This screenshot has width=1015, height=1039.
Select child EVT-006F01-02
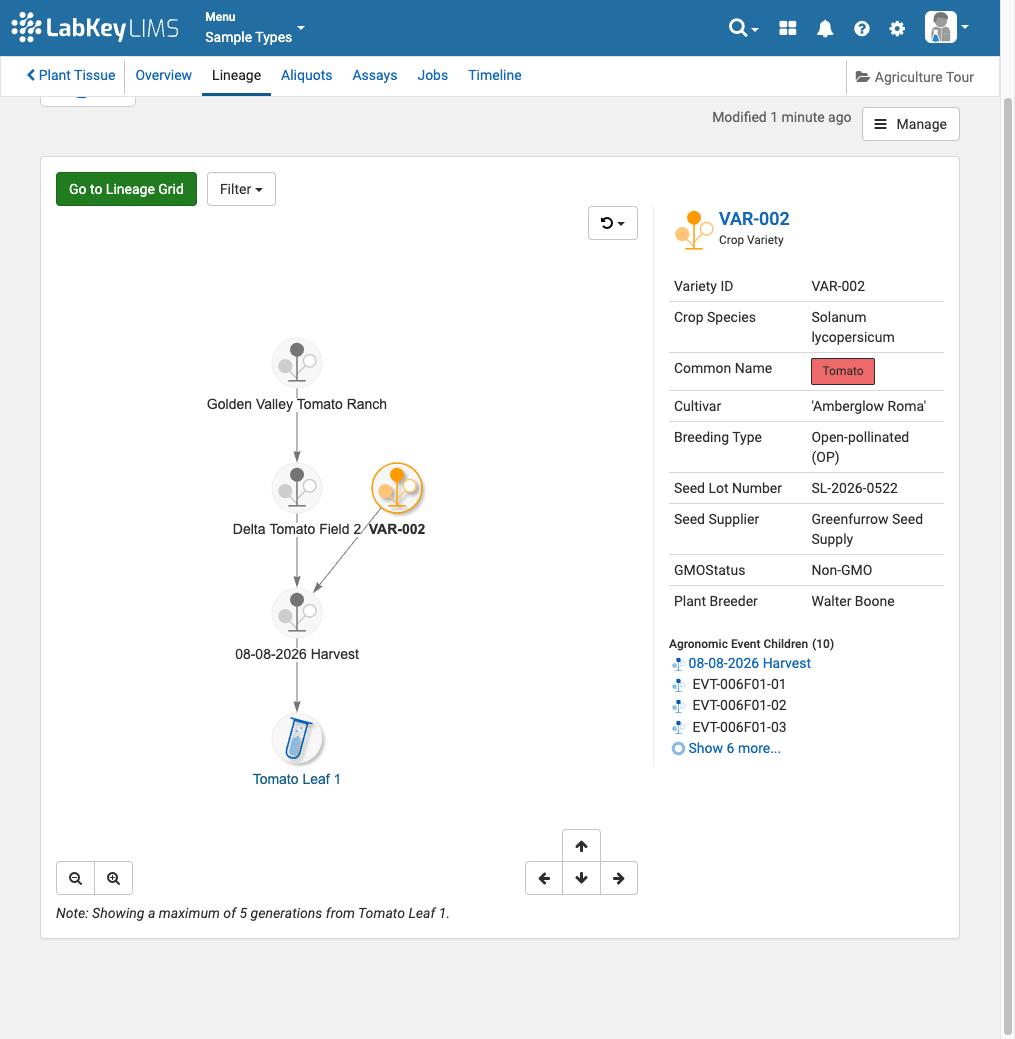tap(739, 706)
